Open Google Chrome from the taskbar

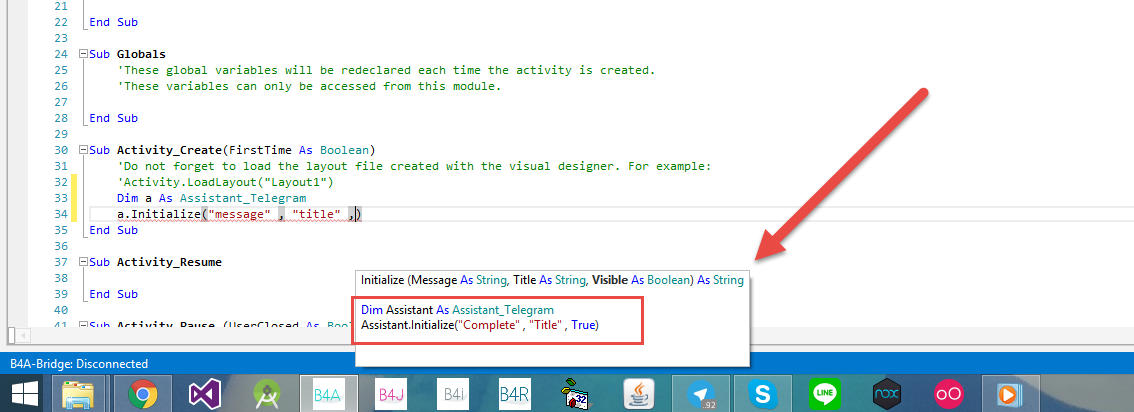[144, 394]
